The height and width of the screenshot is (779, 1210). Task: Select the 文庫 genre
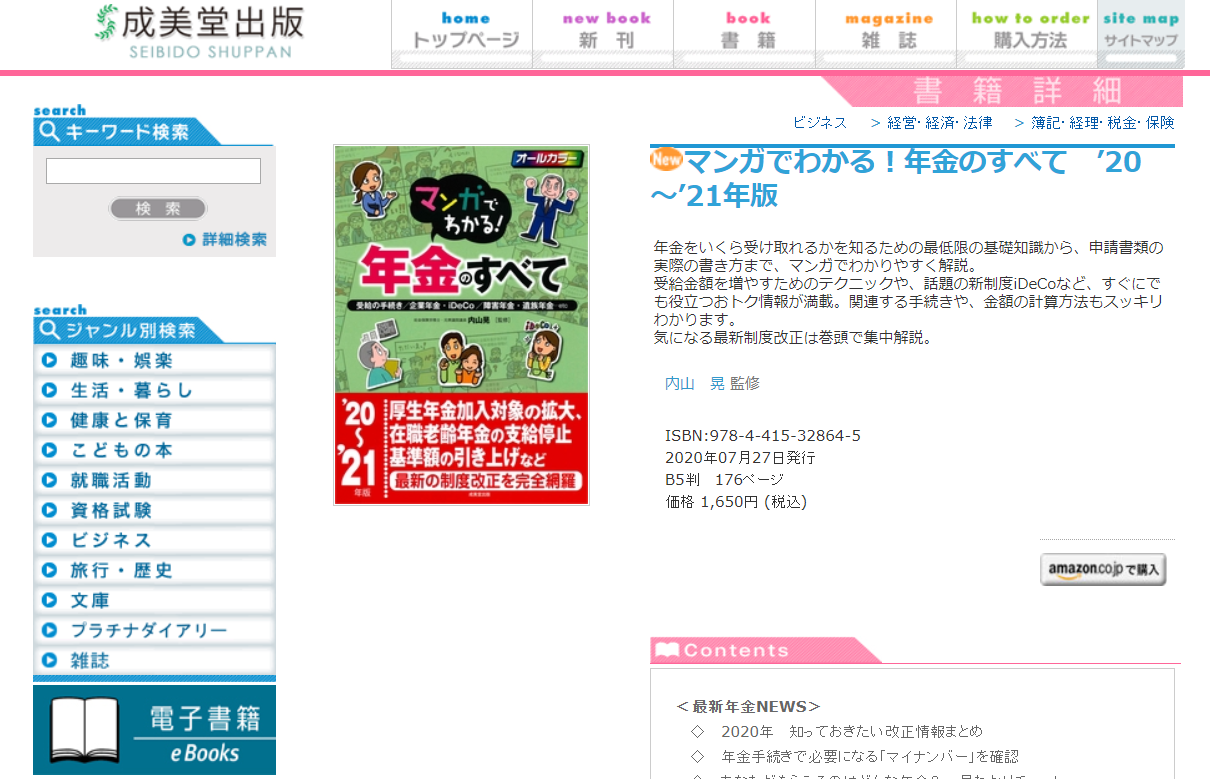click(154, 600)
